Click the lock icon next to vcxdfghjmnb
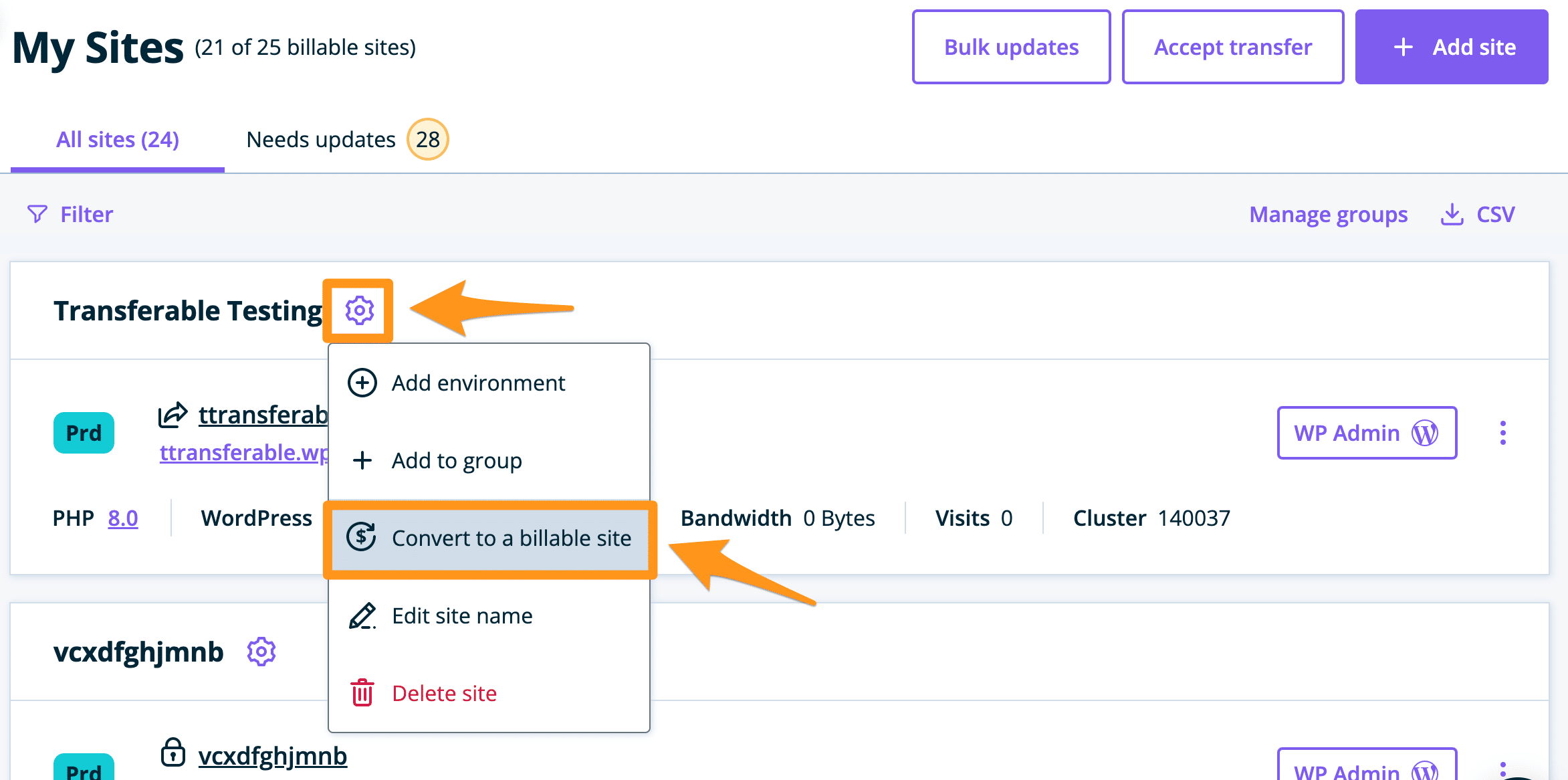This screenshot has width=1568, height=780. [173, 753]
